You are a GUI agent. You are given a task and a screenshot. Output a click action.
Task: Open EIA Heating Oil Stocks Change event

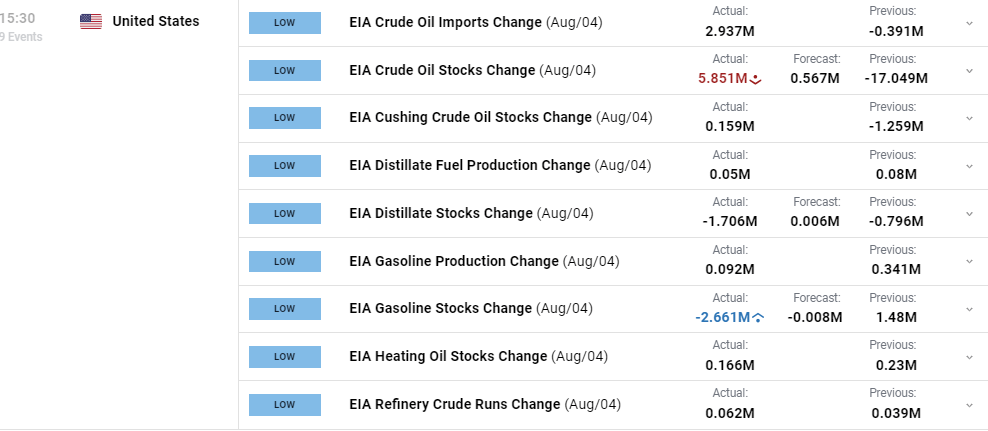coord(448,357)
